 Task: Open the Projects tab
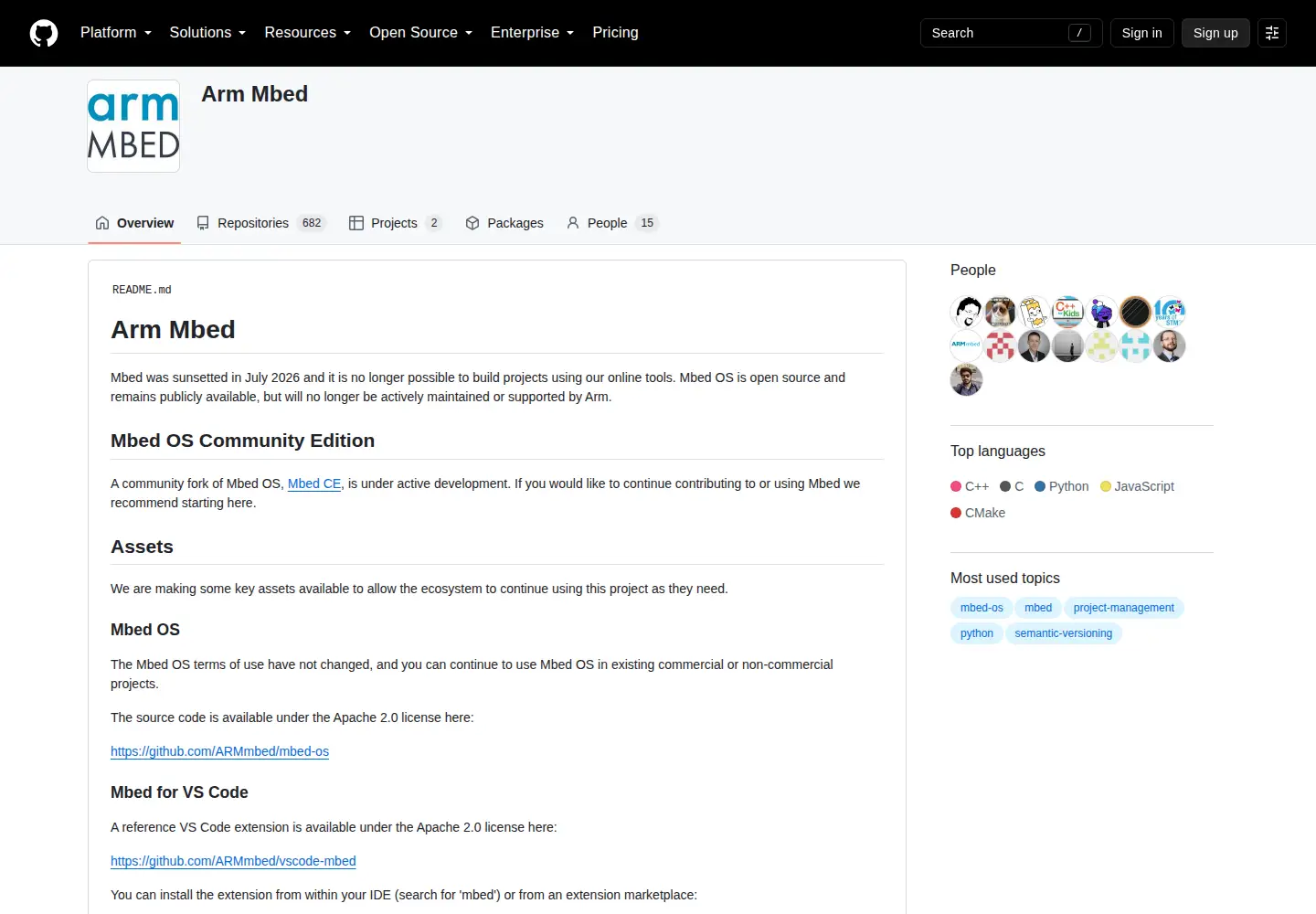tap(396, 223)
